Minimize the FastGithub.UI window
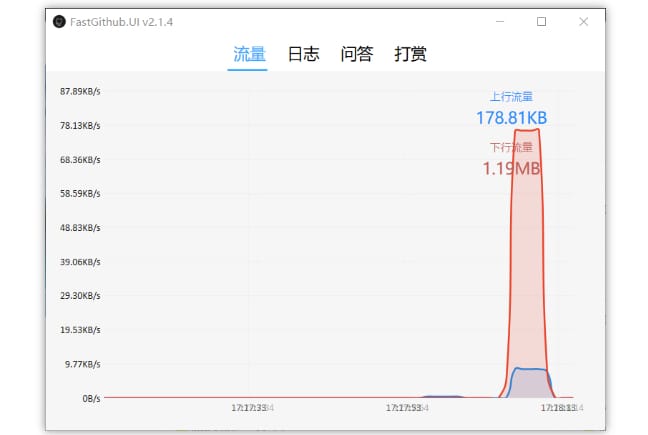 (x=500, y=21)
